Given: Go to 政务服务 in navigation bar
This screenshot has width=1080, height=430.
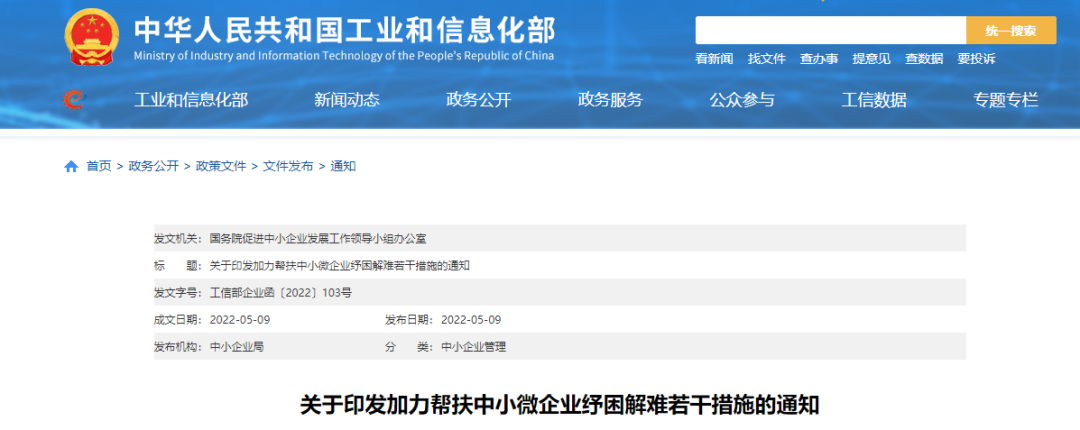Looking at the screenshot, I should (x=610, y=99).
